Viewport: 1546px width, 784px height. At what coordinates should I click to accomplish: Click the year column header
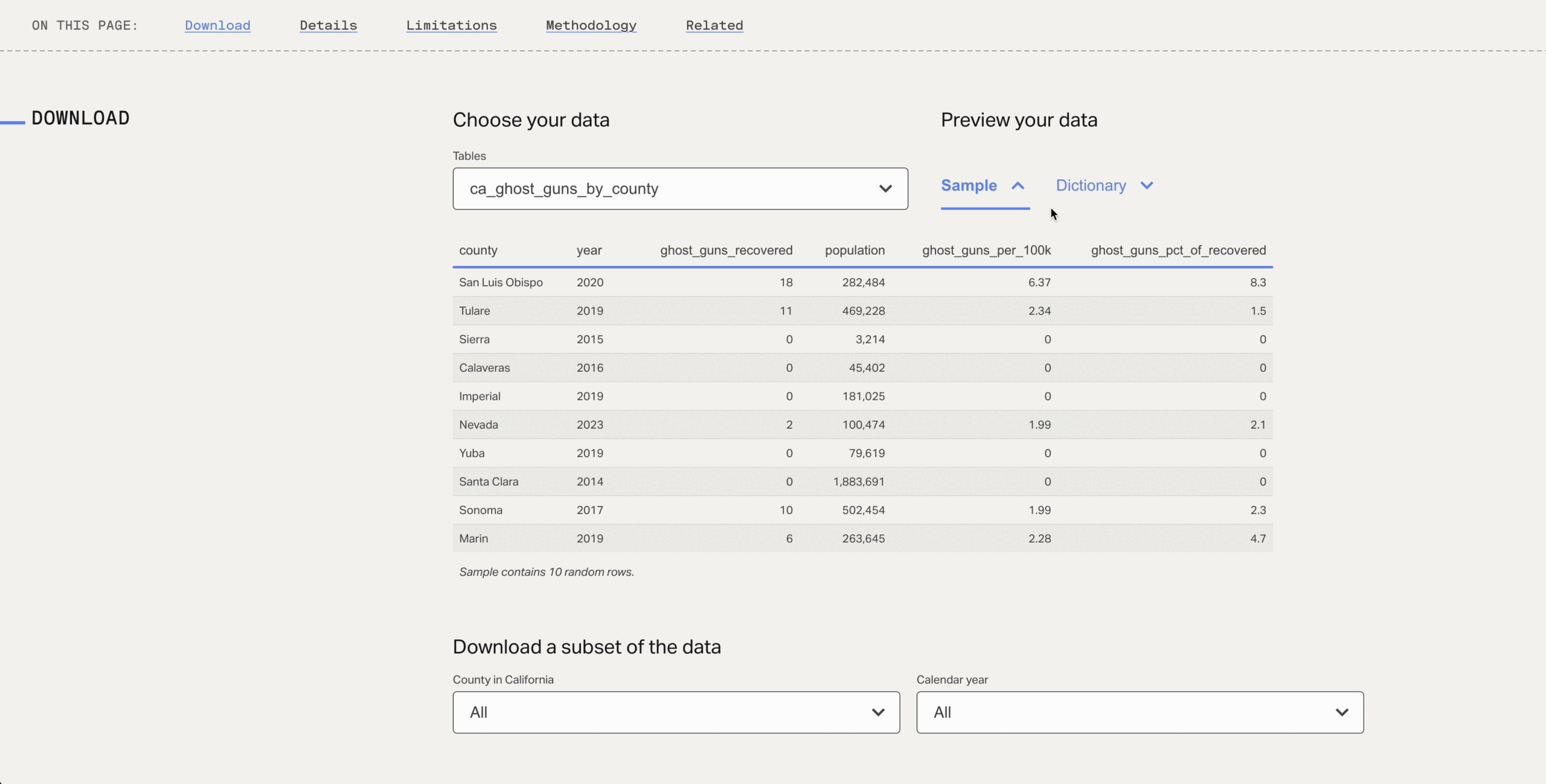(x=589, y=250)
